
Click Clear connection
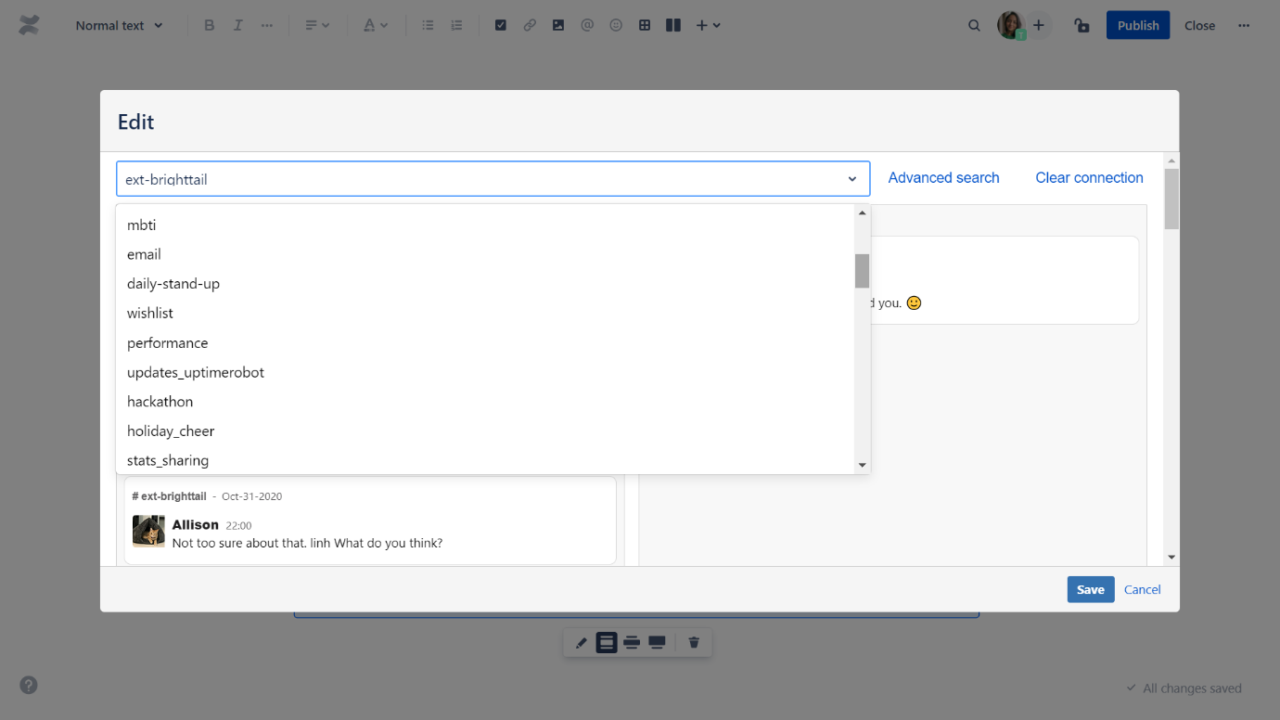pos(1089,177)
